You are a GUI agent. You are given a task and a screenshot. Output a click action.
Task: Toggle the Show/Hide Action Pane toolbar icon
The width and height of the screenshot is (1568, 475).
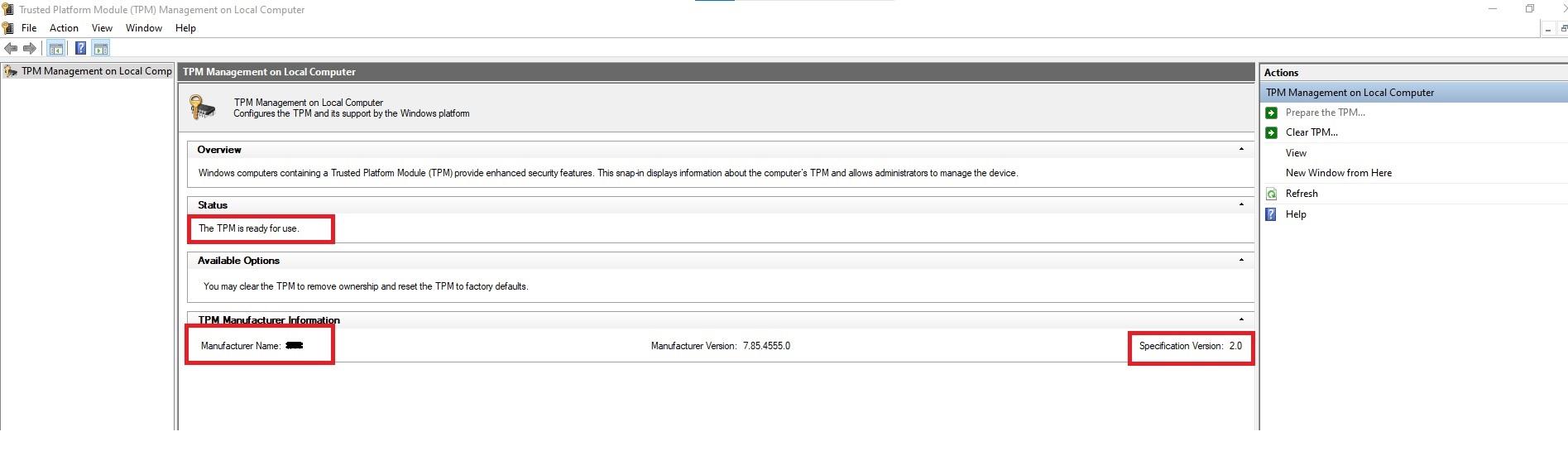101,49
